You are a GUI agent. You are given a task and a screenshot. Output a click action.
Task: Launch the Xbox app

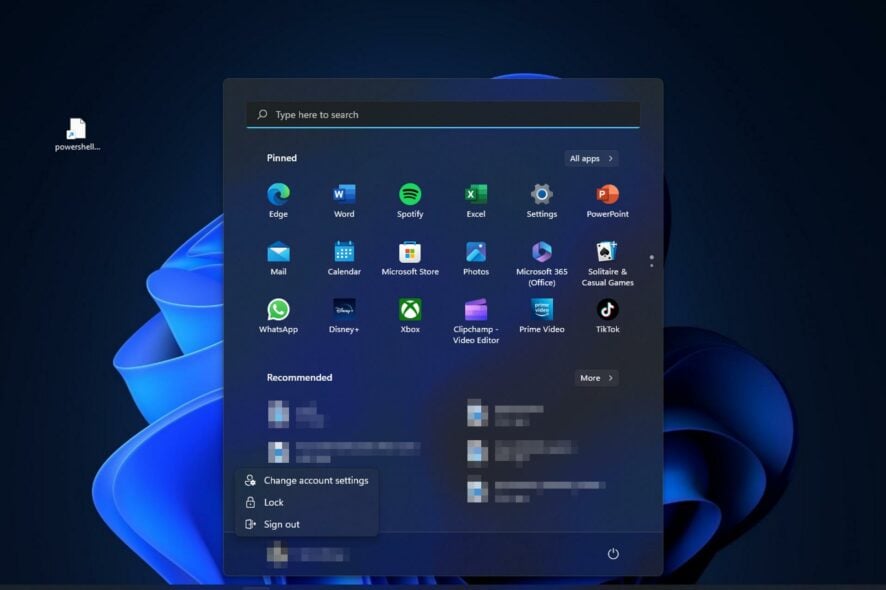pyautogui.click(x=410, y=316)
